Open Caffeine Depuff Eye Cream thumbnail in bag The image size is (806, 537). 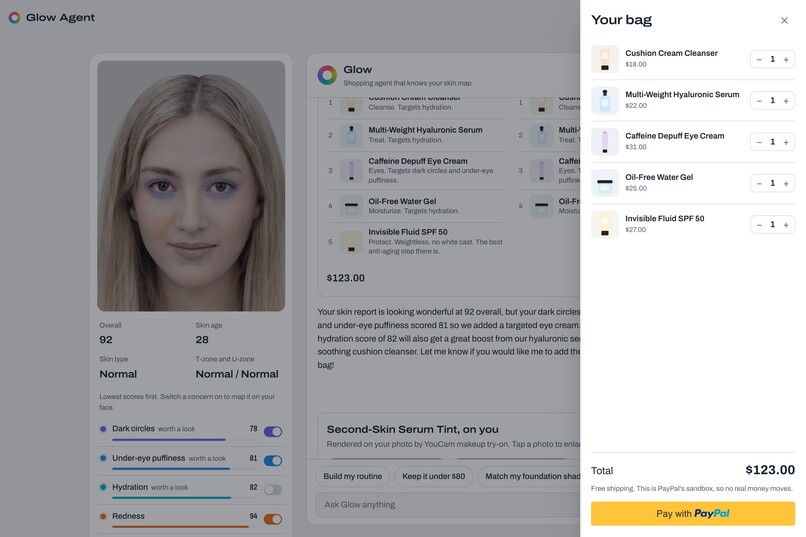[x=604, y=141]
